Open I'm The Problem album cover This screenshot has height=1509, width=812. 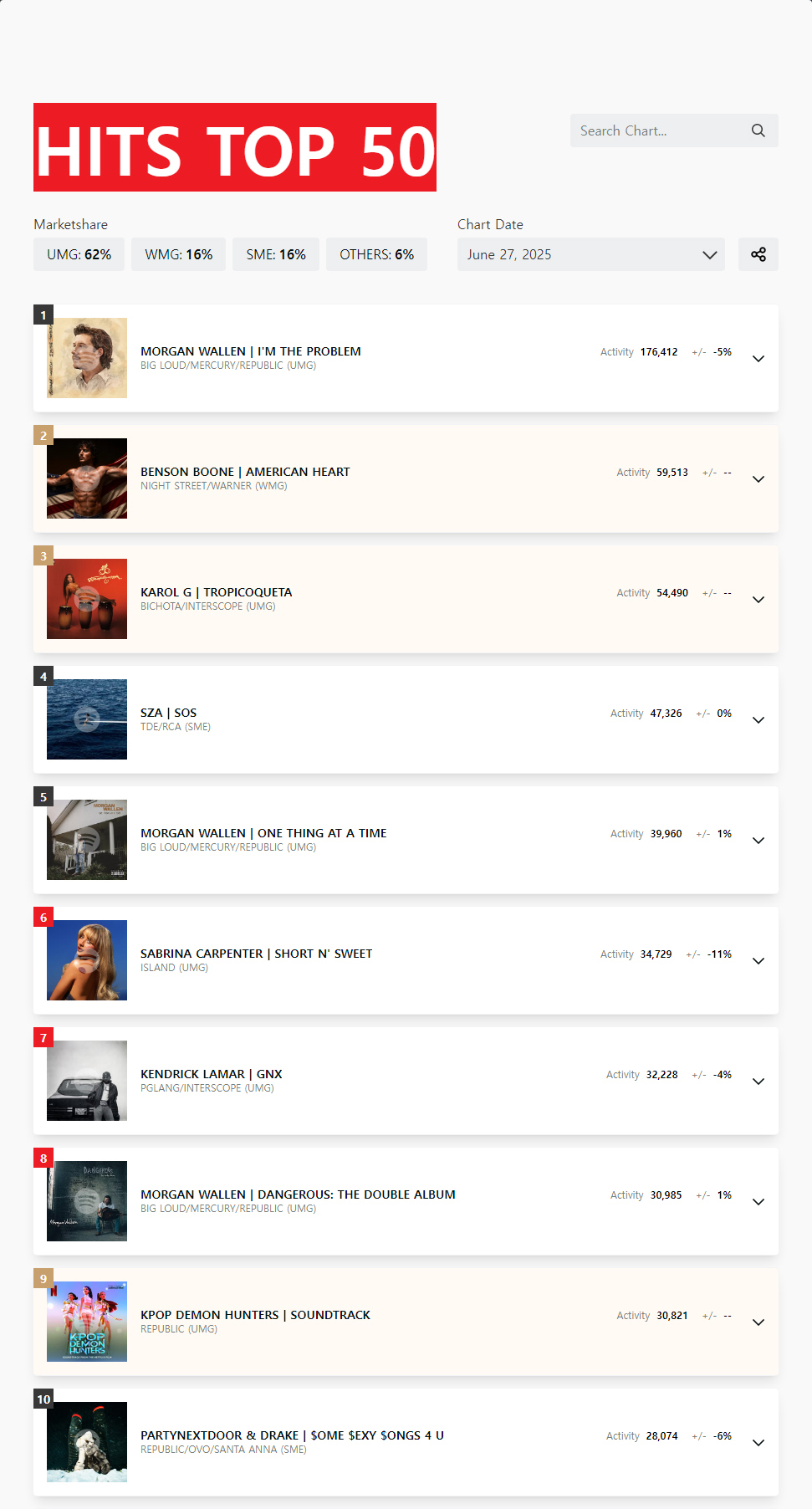[x=87, y=358]
